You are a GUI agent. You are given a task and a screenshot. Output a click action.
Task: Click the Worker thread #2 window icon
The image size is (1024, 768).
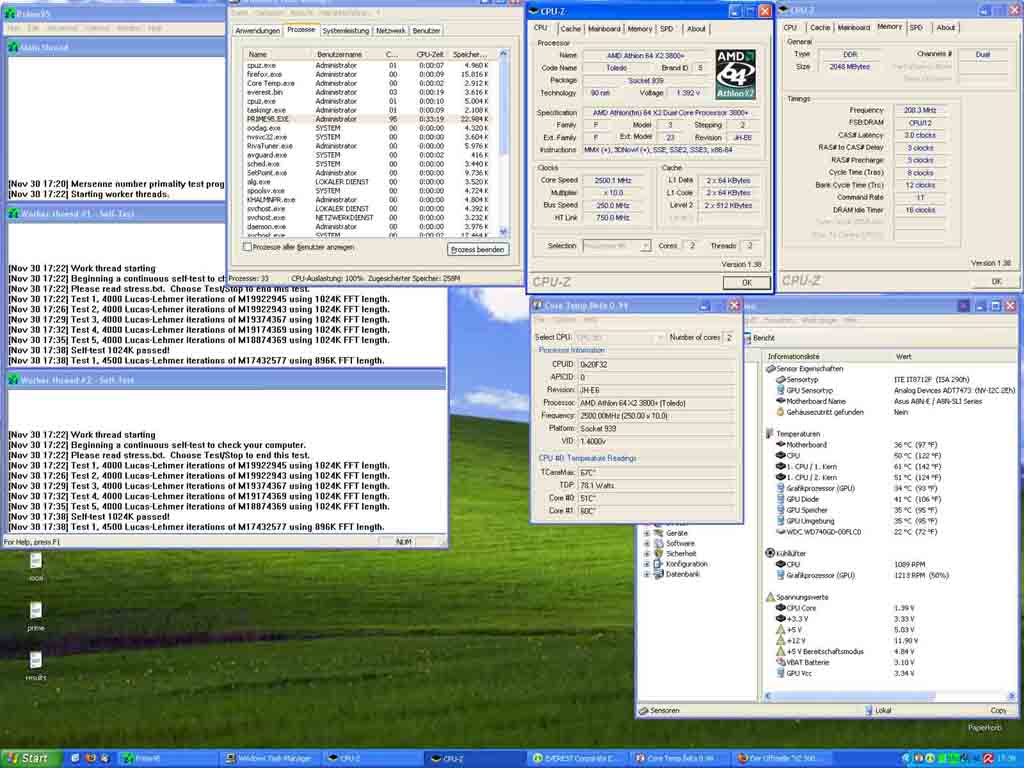[x=12, y=380]
